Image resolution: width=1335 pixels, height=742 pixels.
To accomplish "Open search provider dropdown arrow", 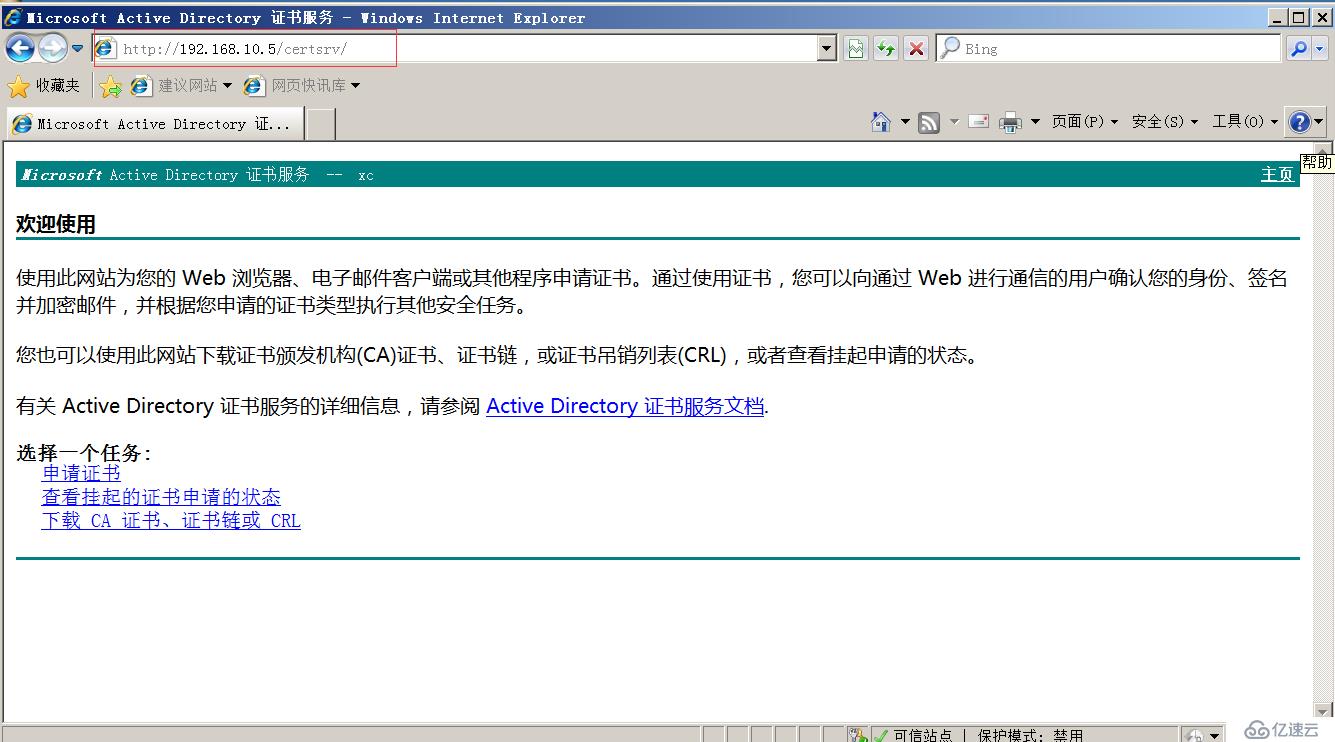I will click(1321, 48).
